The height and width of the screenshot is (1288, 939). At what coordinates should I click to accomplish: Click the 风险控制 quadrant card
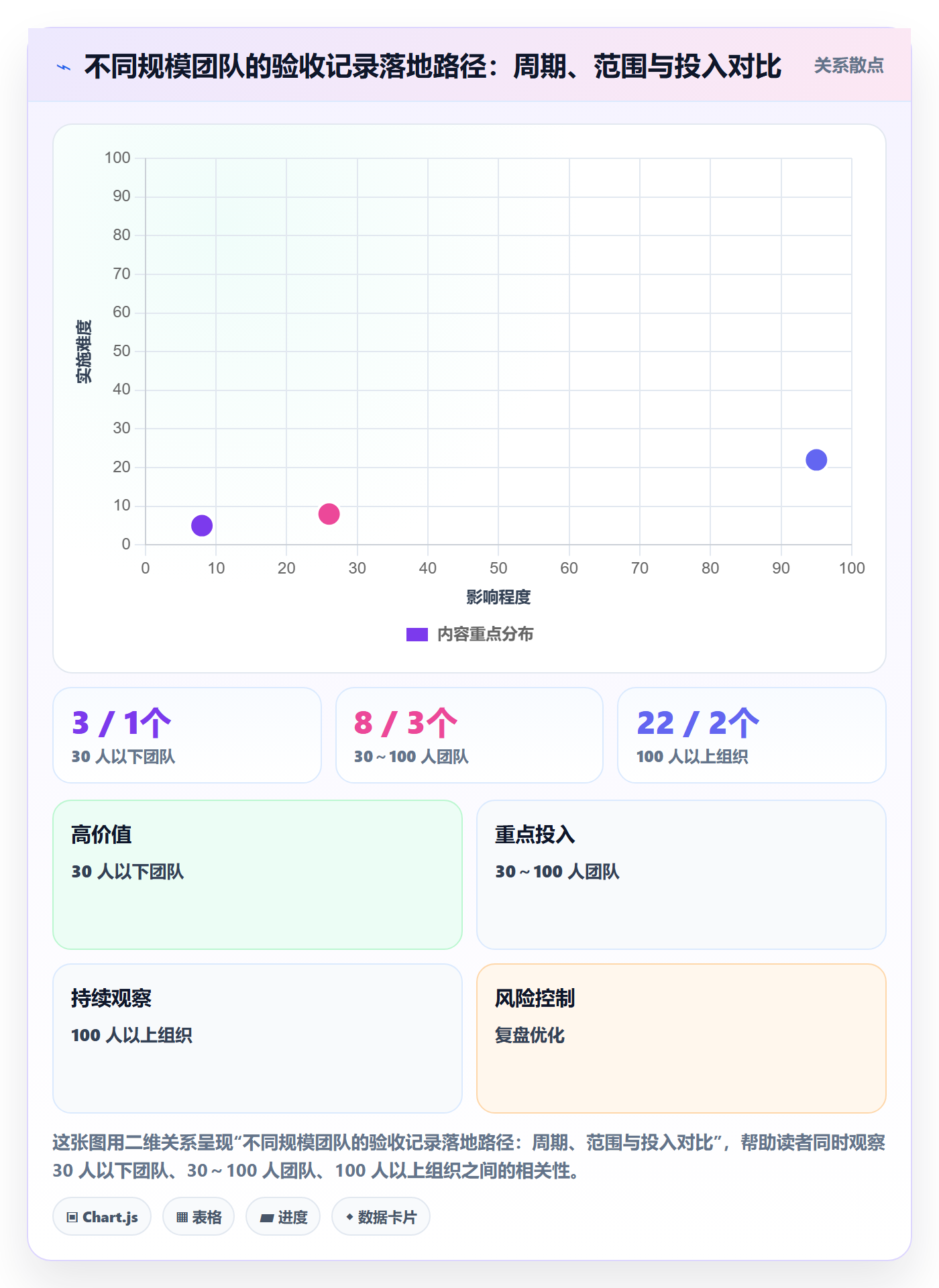(x=681, y=1038)
